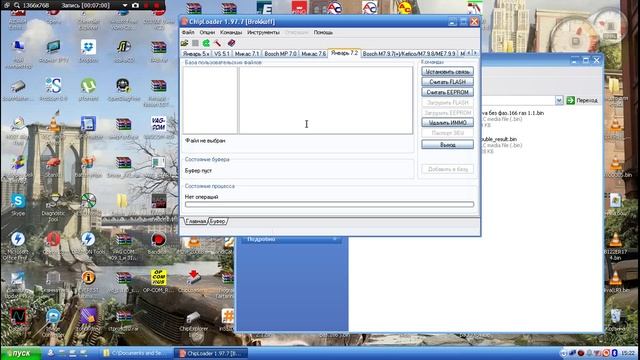The image size is (640, 360).
Task: Click the right tab scroll arrow in ChipLoader
Action: (475, 53)
